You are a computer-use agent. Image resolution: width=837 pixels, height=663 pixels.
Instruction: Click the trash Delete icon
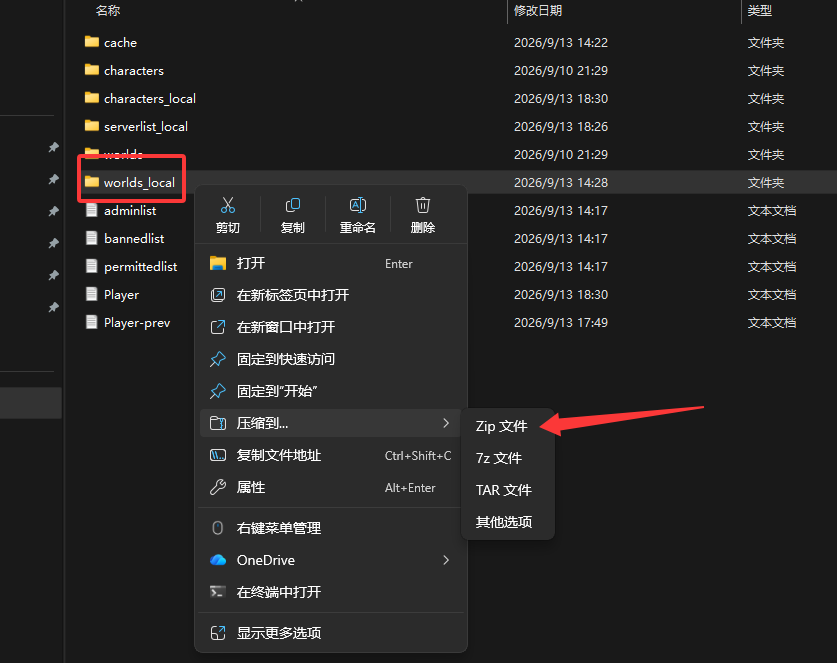click(x=423, y=205)
